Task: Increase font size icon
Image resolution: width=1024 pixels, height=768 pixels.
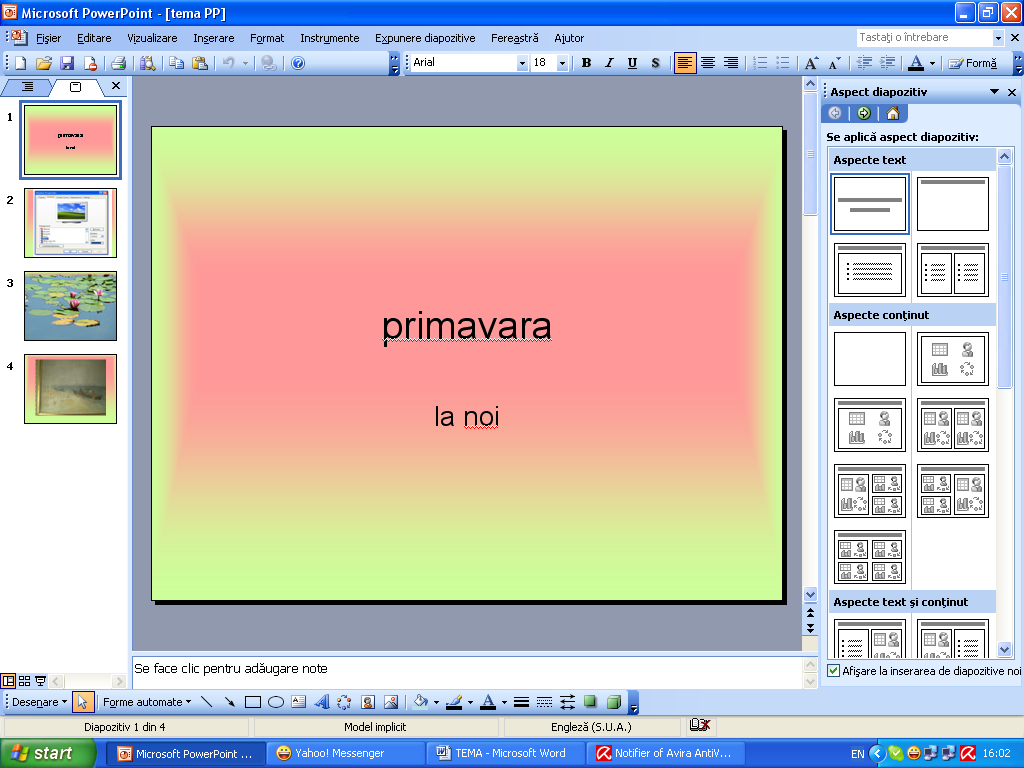Action: [811, 63]
